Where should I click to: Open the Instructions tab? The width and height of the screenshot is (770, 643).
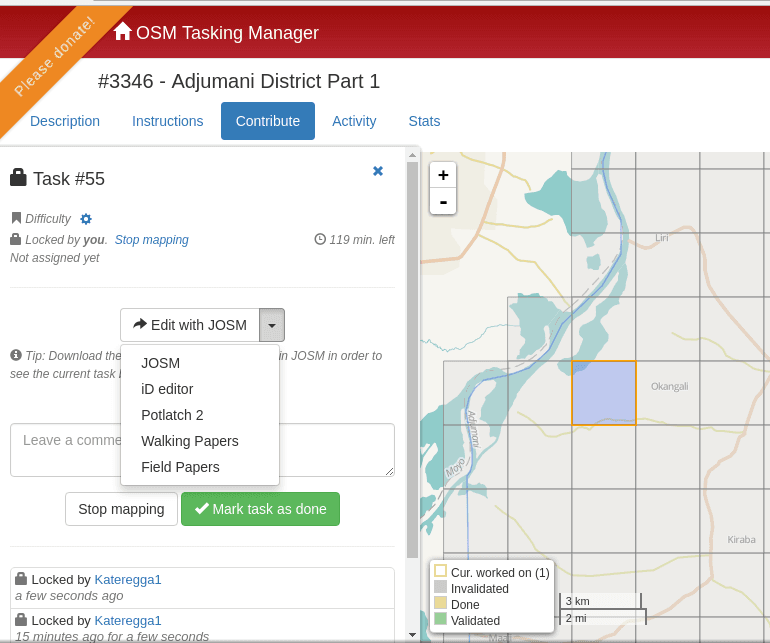pos(167,121)
